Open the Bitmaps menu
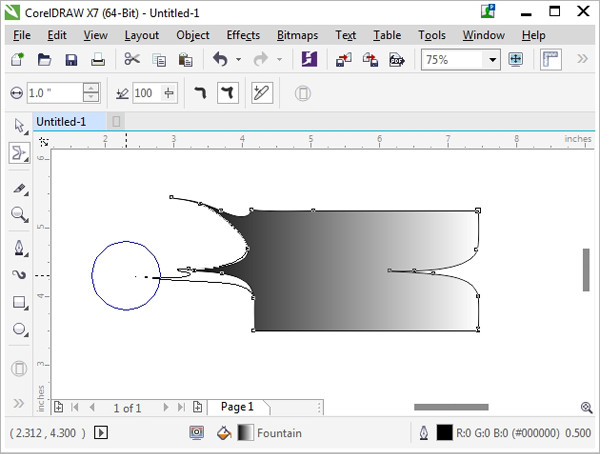The width and height of the screenshot is (600, 454). [x=297, y=35]
